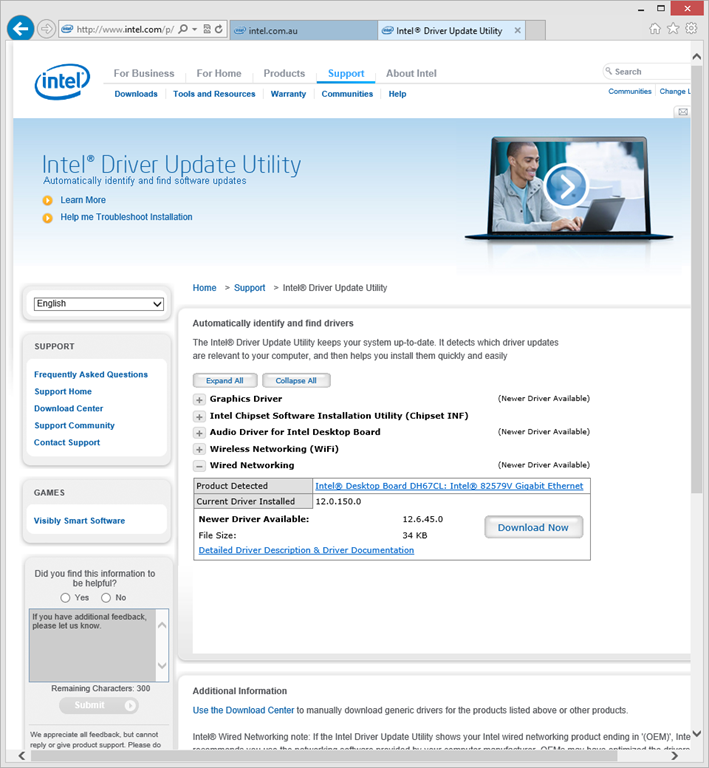Click the Intel logo
Viewport: 709px width, 768px height.
[x=62, y=82]
